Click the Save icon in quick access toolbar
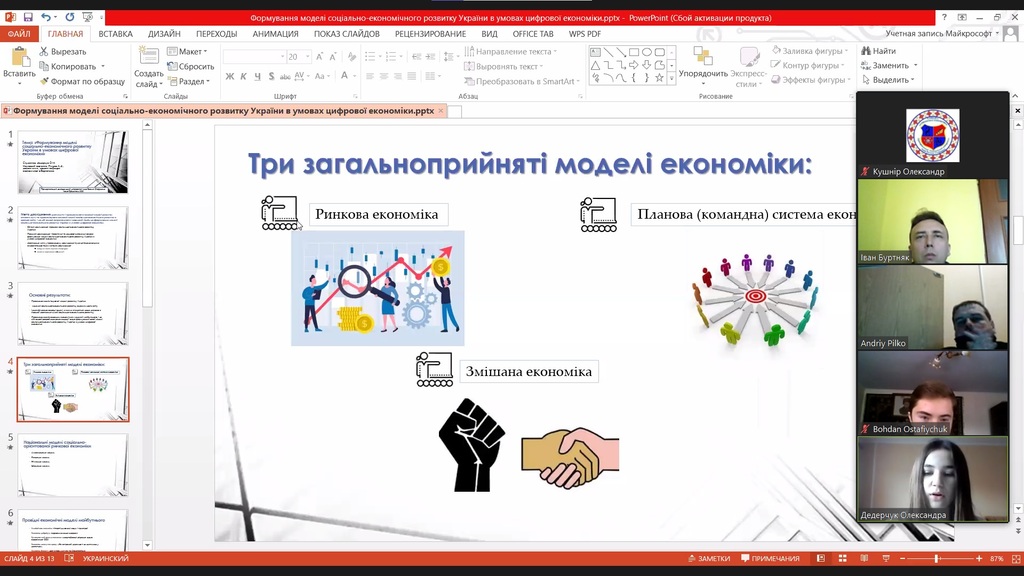1024x576 pixels. point(27,17)
